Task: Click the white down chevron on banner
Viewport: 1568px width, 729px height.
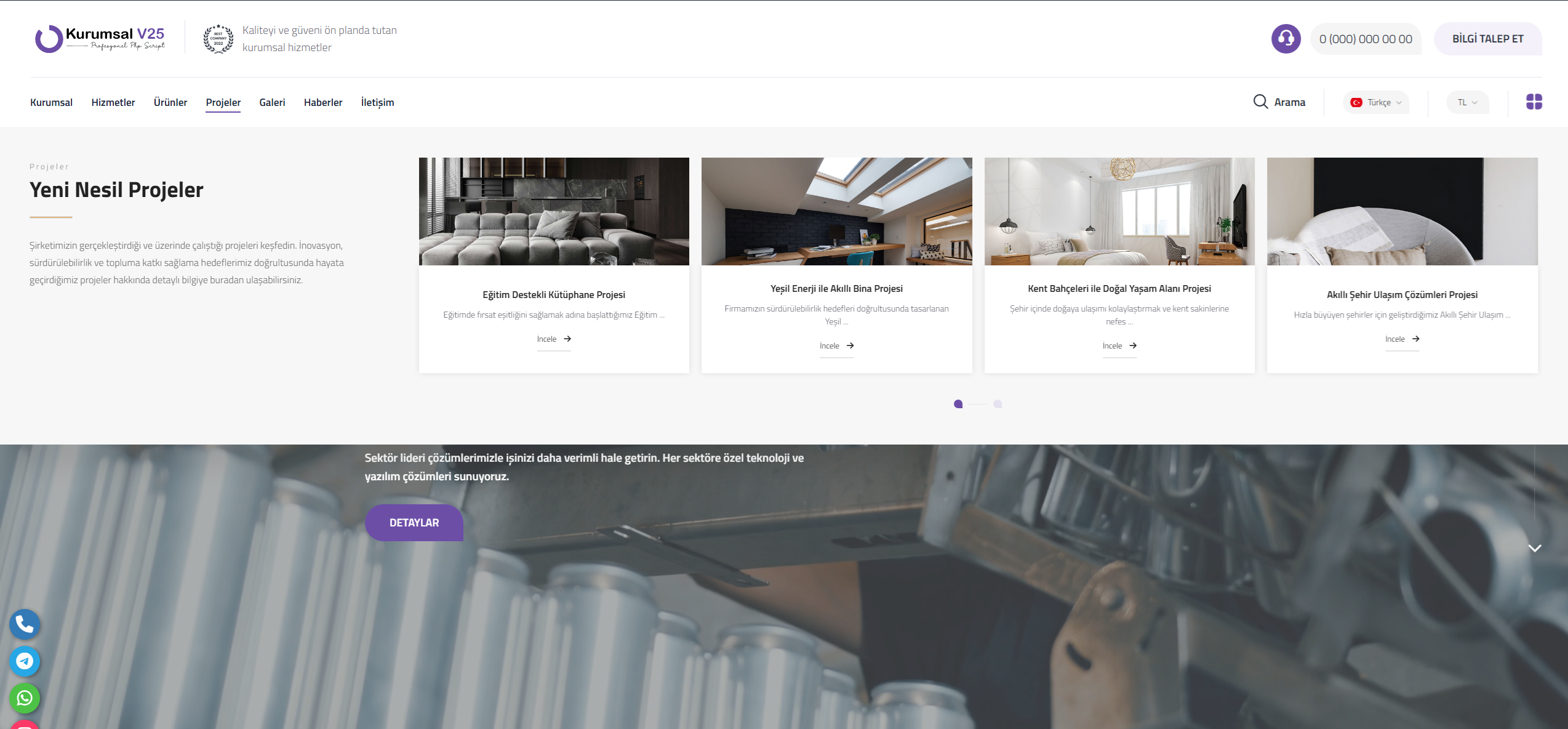Action: click(x=1534, y=548)
